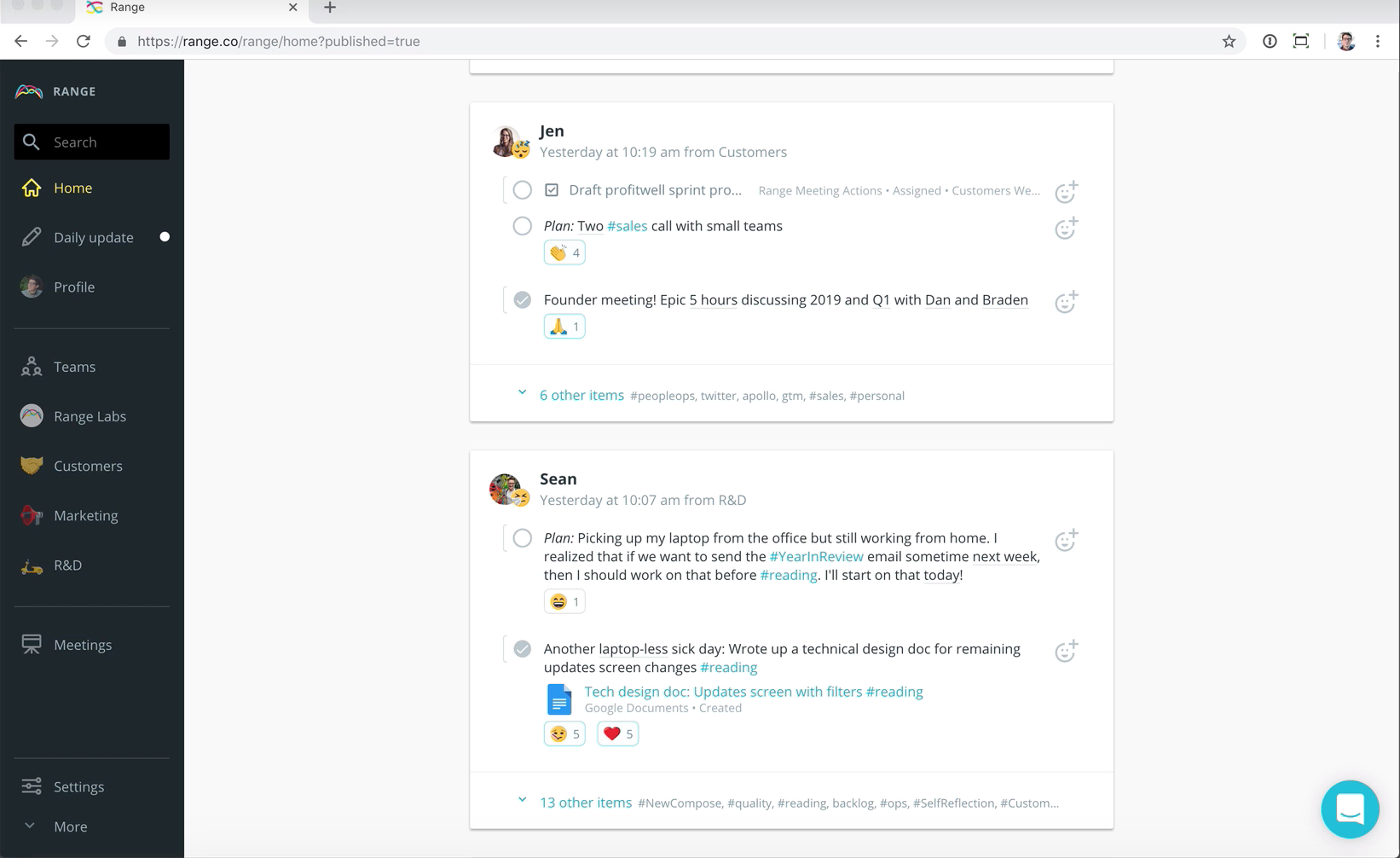Screen dimensions: 1400x858
Task: Click the password manager extension icon
Action: tap(1270, 41)
